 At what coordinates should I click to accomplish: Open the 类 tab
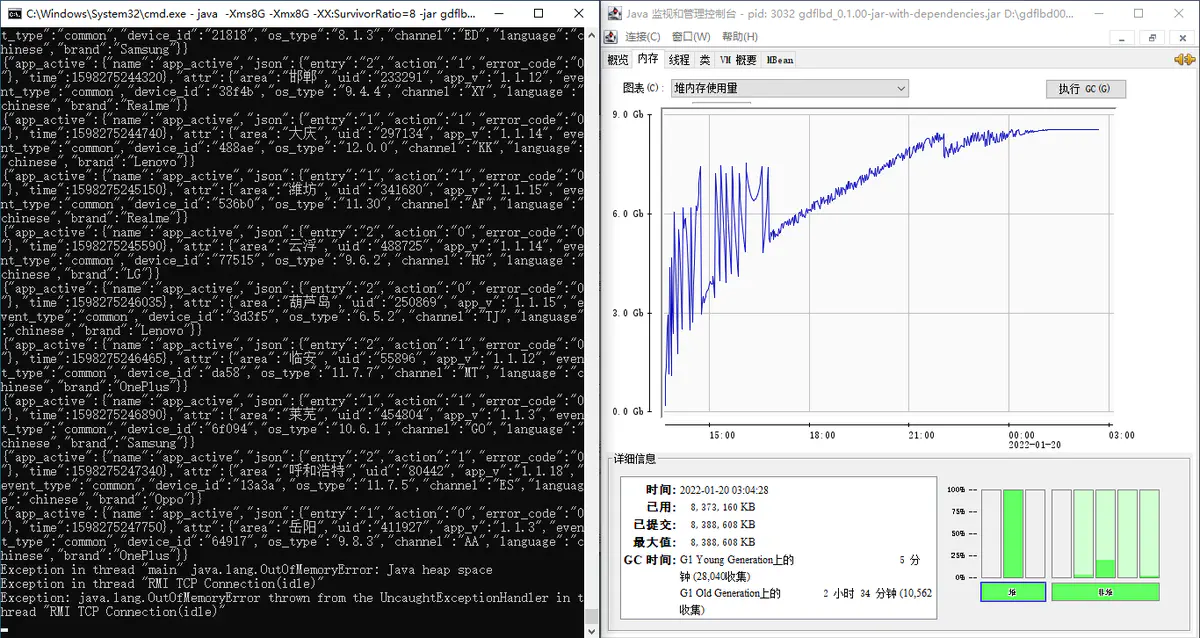(x=704, y=60)
